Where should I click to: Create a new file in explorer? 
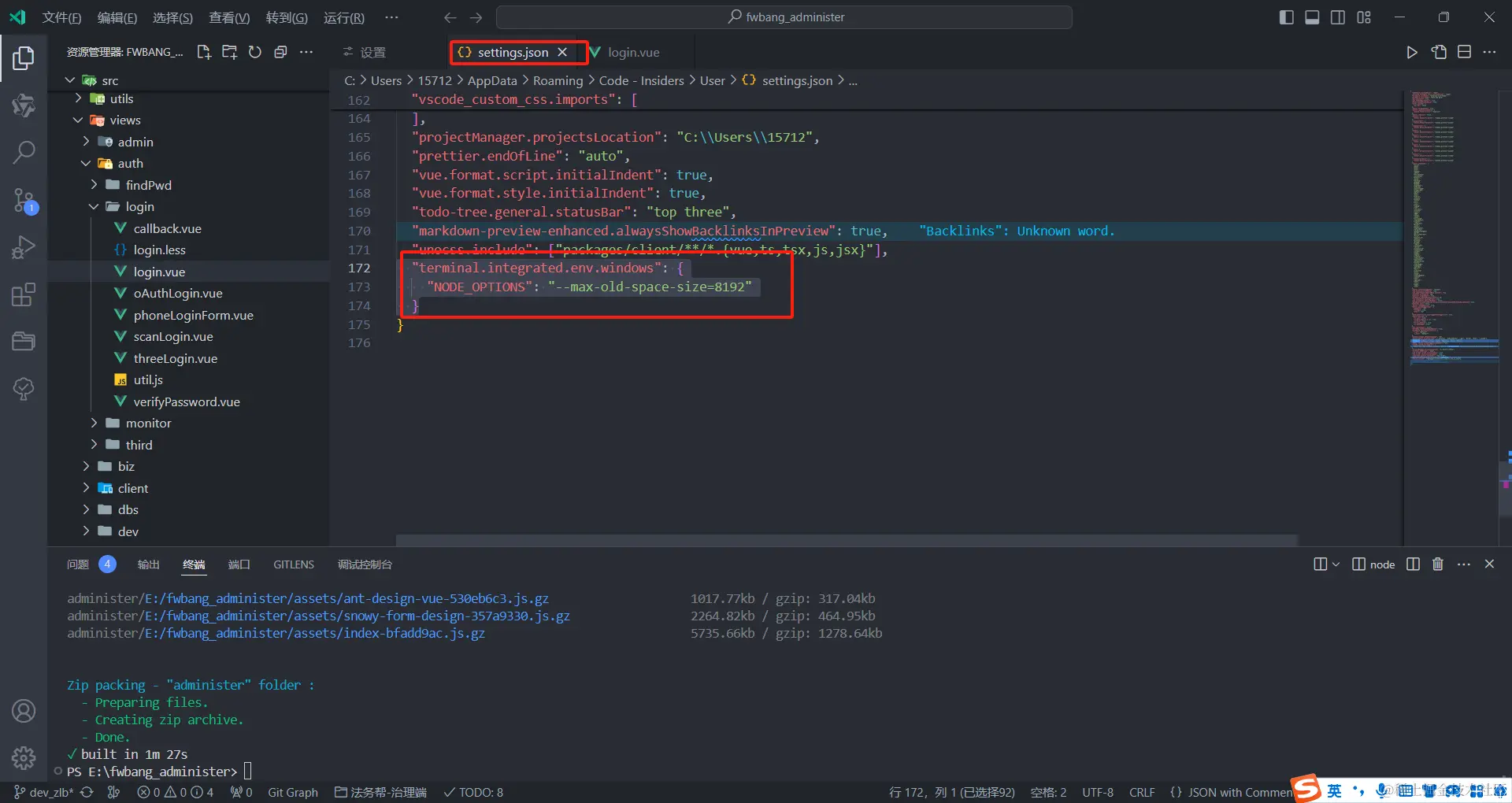click(204, 52)
